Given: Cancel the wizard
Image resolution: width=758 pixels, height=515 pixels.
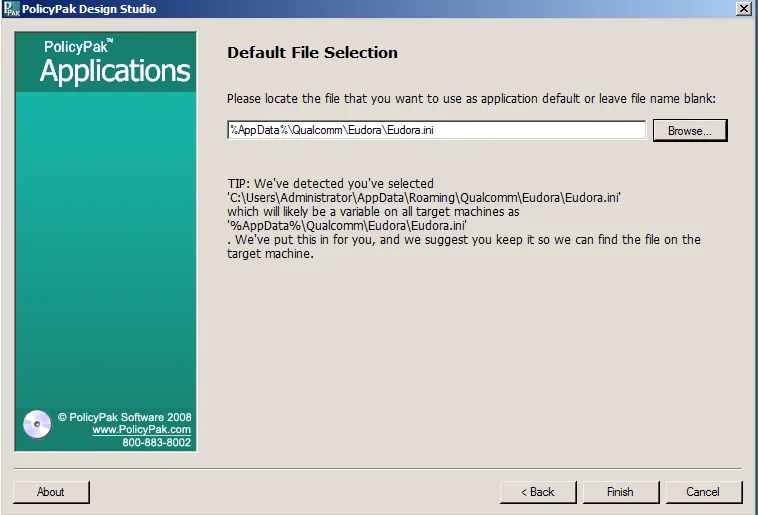Looking at the screenshot, I should pyautogui.click(x=703, y=492).
